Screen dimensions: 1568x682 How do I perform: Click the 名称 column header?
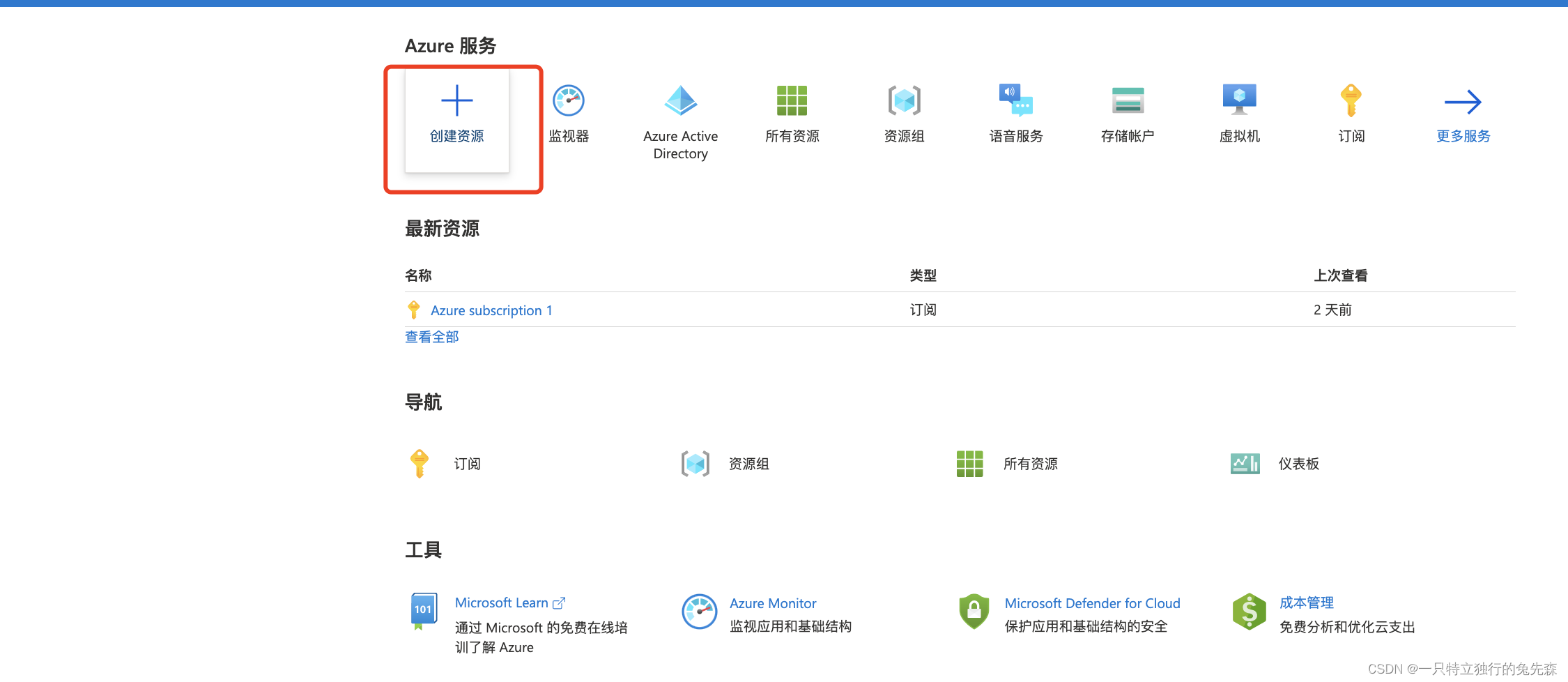pyautogui.click(x=418, y=275)
